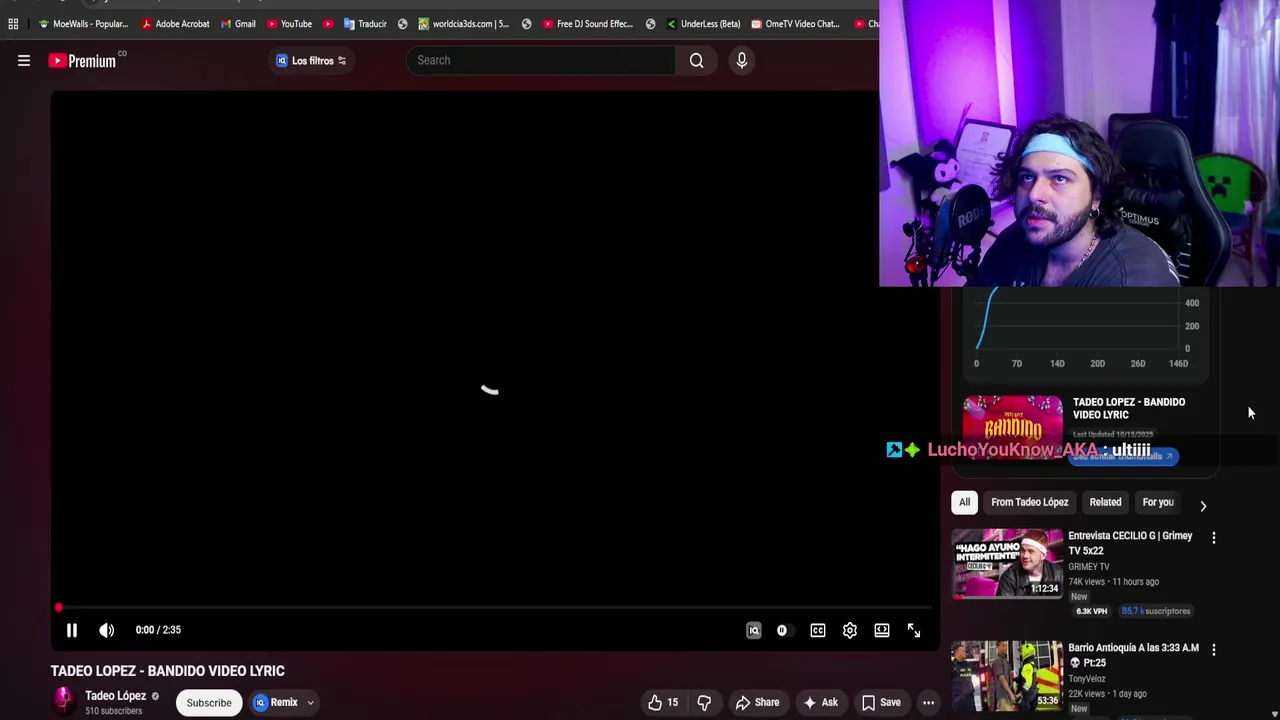
Task: Open more actions three-dot menu under video
Action: pos(928,702)
